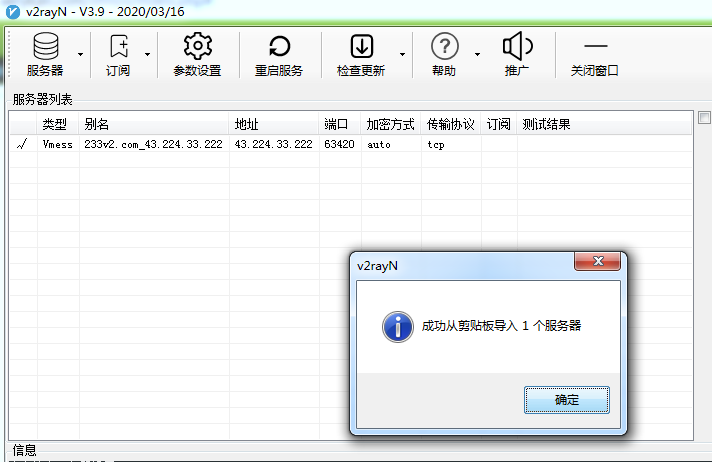The width and height of the screenshot is (712, 462).
Task: Sort by the 测试结果 column header
Action: click(x=546, y=125)
